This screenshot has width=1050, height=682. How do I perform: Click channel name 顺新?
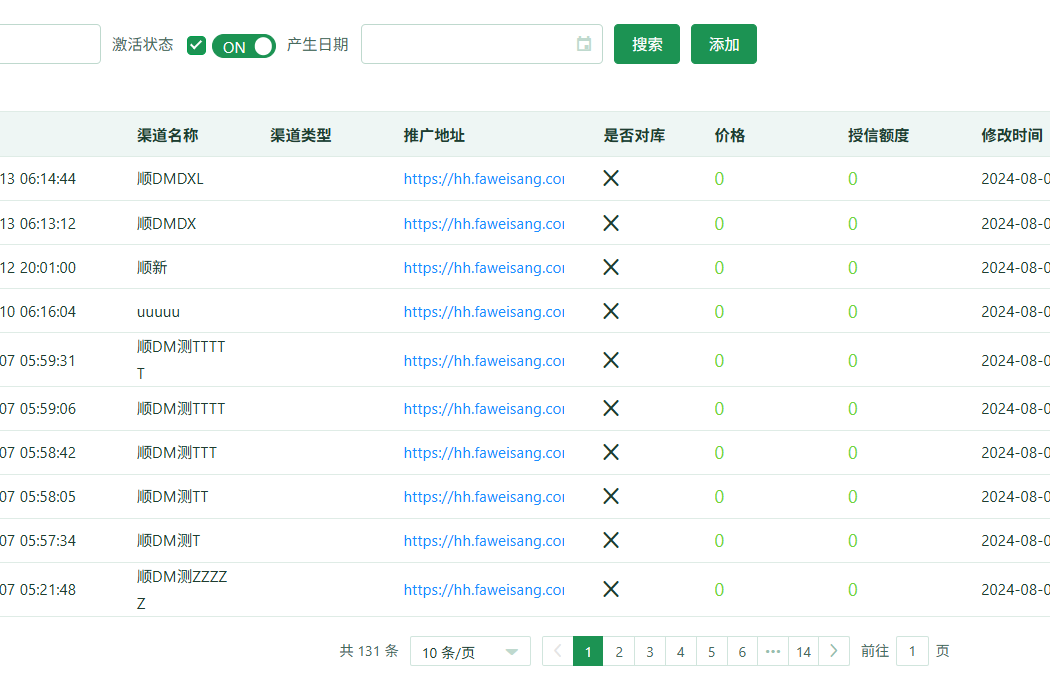(x=152, y=268)
